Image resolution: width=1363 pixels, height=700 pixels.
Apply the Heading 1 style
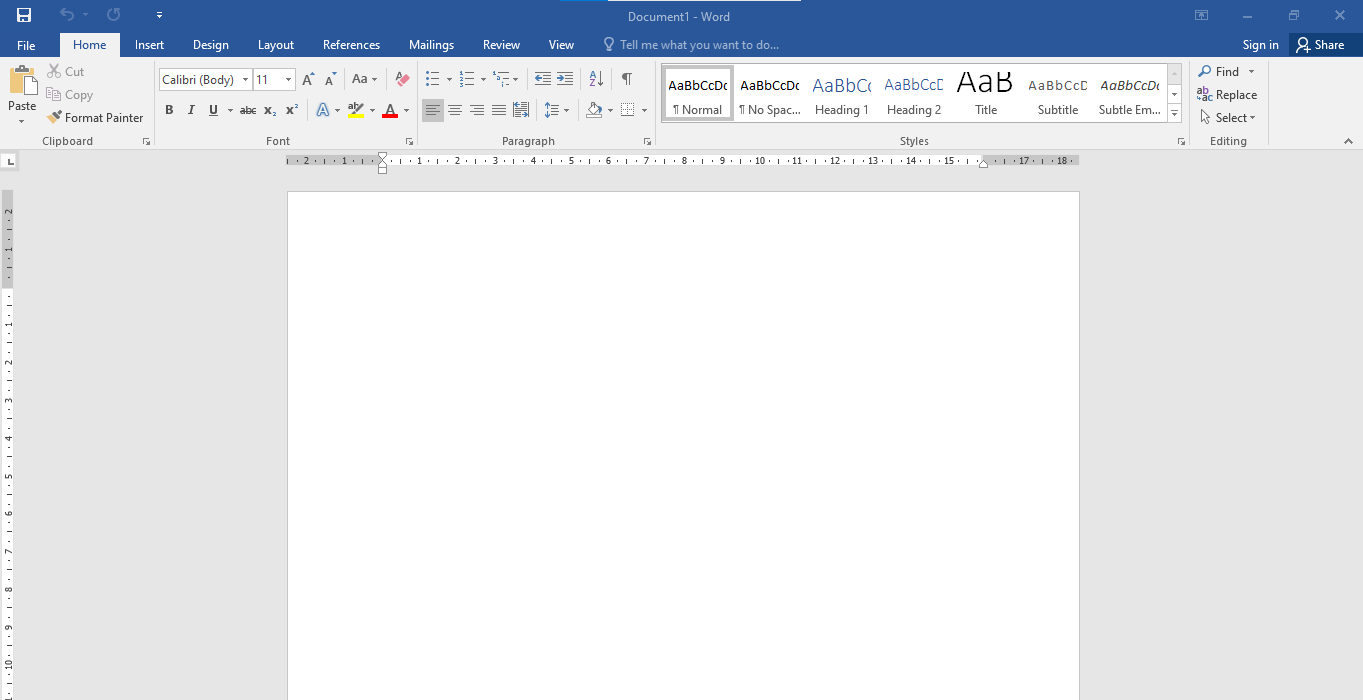pos(841,94)
